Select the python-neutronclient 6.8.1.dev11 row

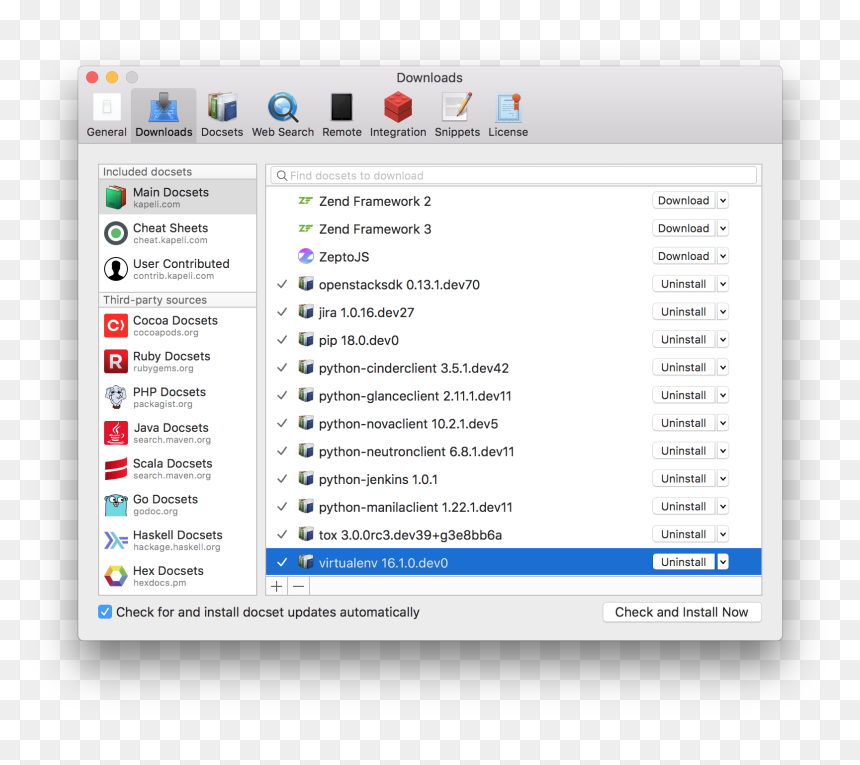pyautogui.click(x=513, y=451)
